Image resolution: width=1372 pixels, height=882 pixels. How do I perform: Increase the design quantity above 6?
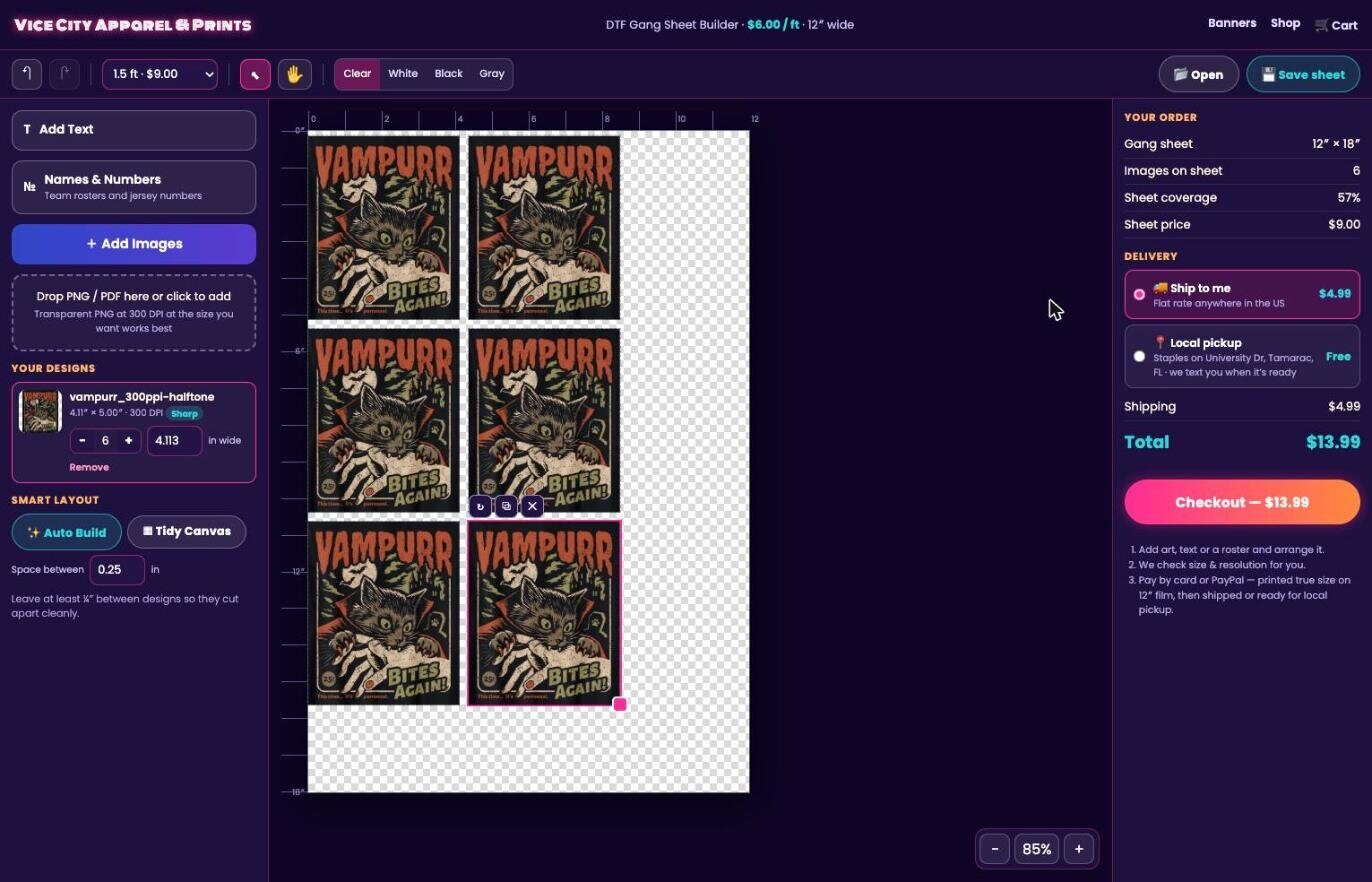pos(128,441)
